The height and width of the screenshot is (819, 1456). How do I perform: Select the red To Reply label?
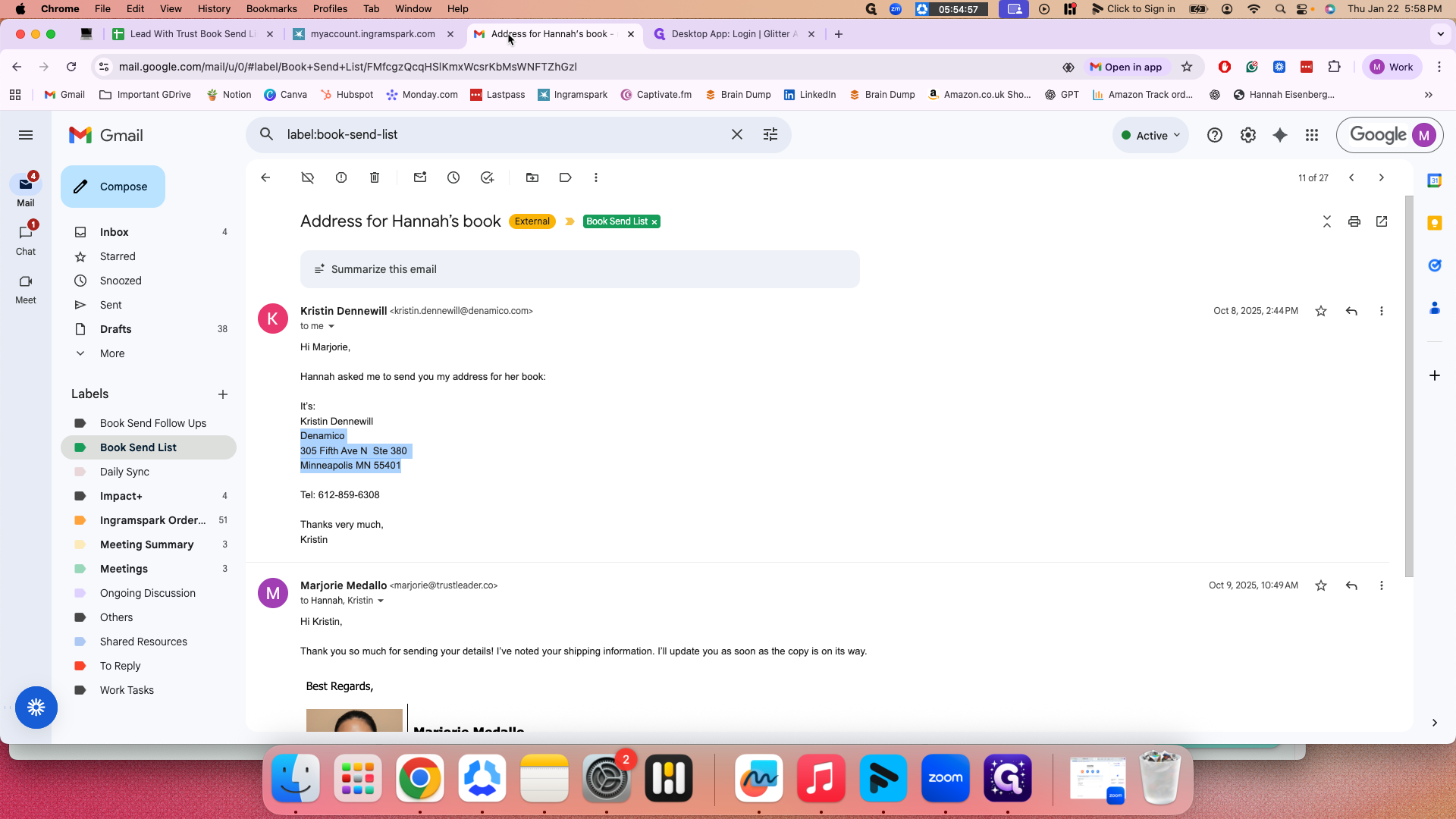click(x=121, y=666)
